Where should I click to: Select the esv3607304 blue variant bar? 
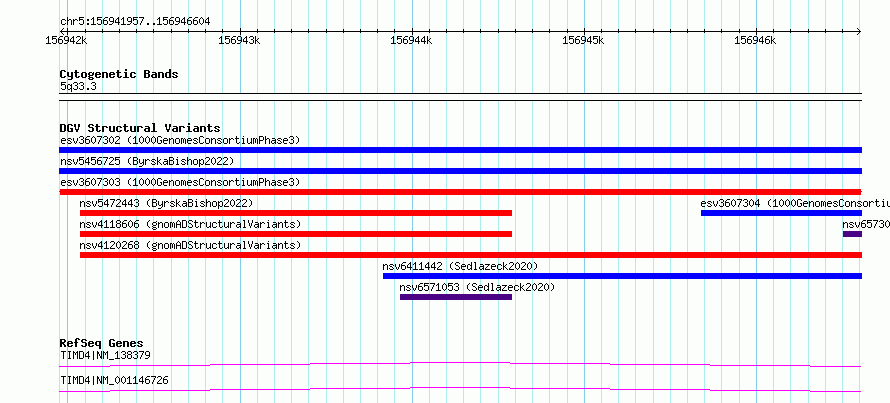click(782, 213)
